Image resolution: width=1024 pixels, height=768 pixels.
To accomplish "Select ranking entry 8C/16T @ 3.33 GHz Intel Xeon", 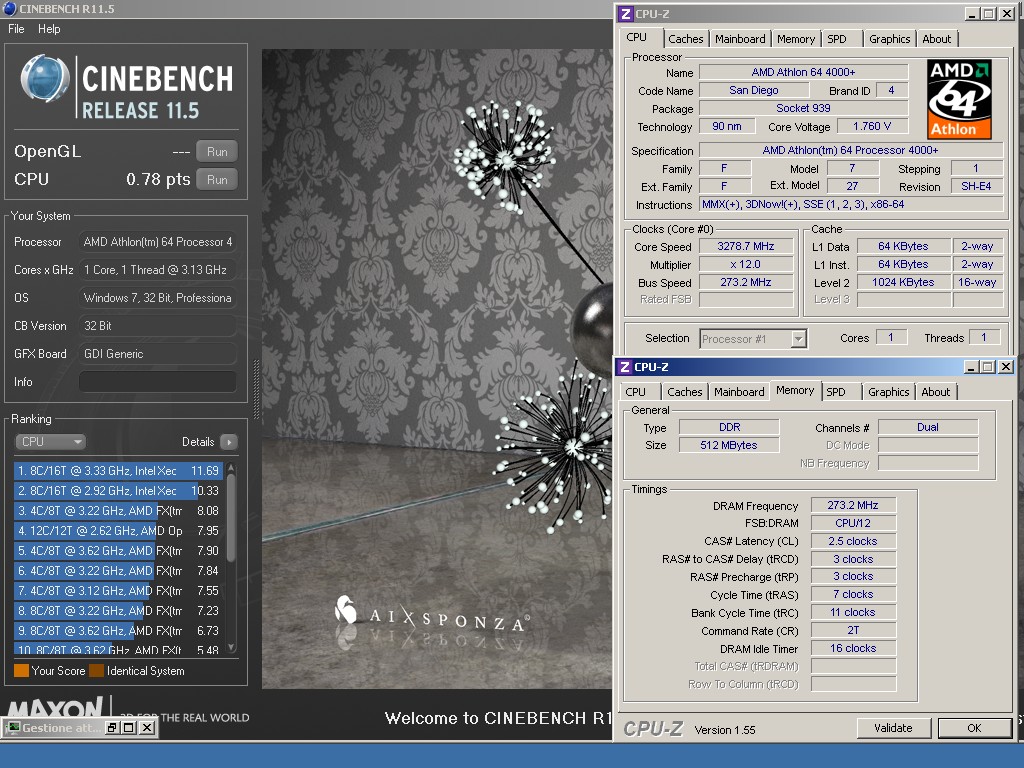I will point(118,470).
